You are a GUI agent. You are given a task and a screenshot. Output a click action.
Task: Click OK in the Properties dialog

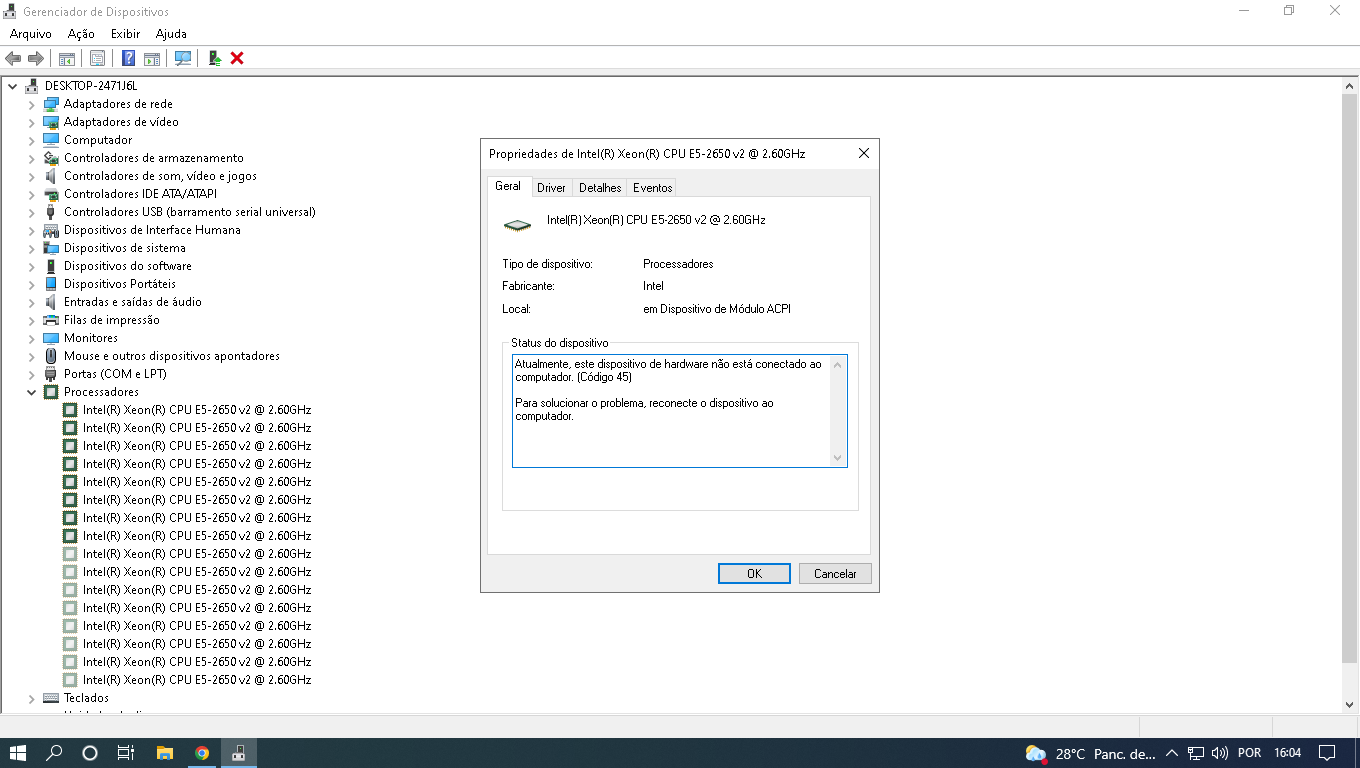[754, 574]
